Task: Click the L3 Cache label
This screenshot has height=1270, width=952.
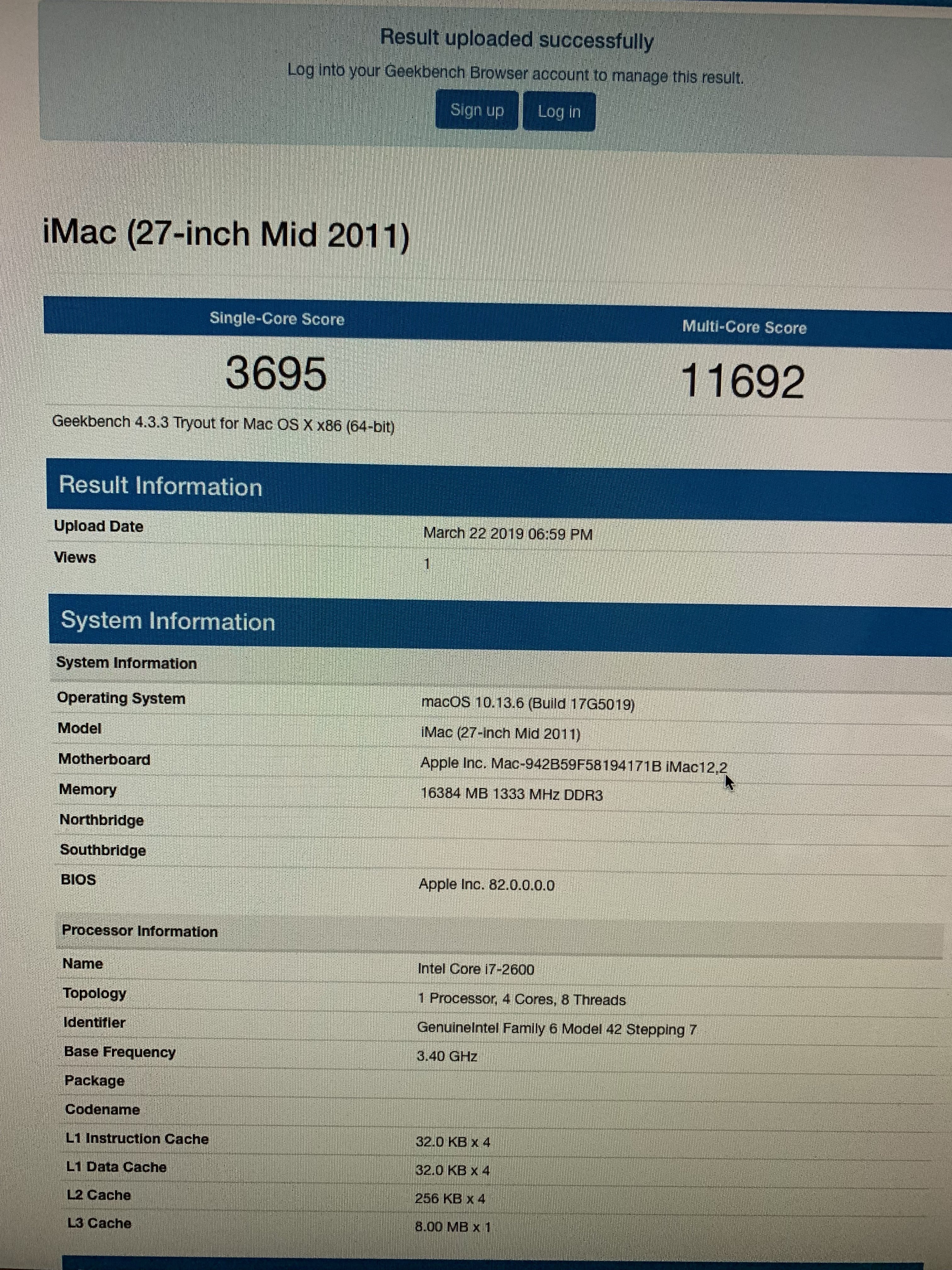Action: coord(100,1223)
